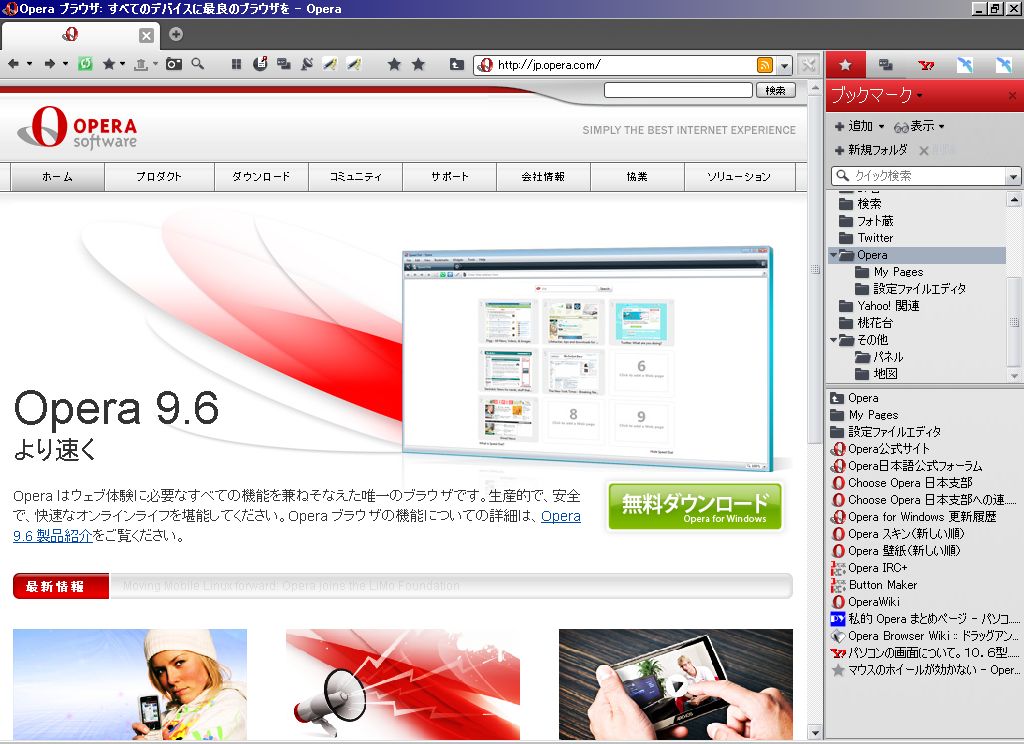
Task: Open the ブックマーク panel title dropdown
Action: (x=920, y=95)
